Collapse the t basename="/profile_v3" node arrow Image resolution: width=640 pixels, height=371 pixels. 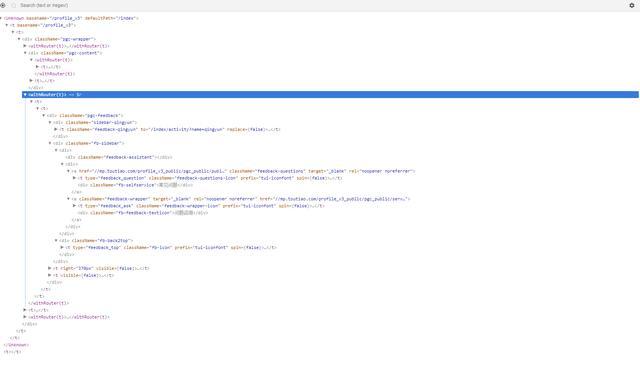point(7,25)
